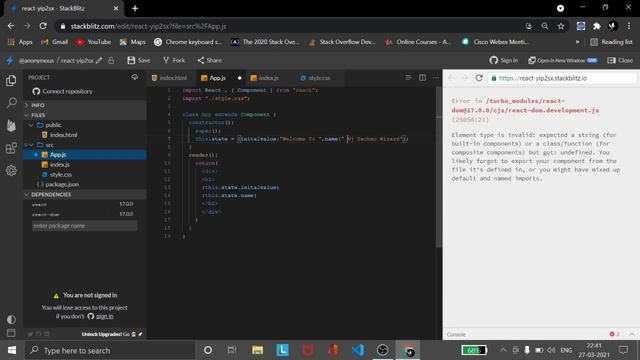Open the settings gear in the sidebar
This screenshot has width=640, height=360.
pos(11,170)
